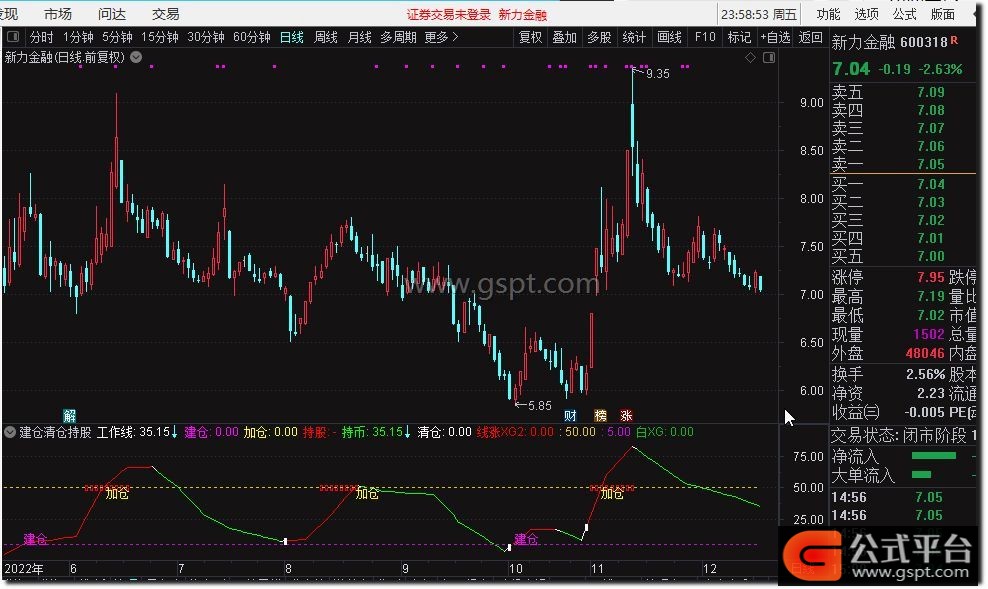Image resolution: width=988 pixels, height=589 pixels.
Task: Switch to 1分钟 chart period
Action: click(78, 37)
